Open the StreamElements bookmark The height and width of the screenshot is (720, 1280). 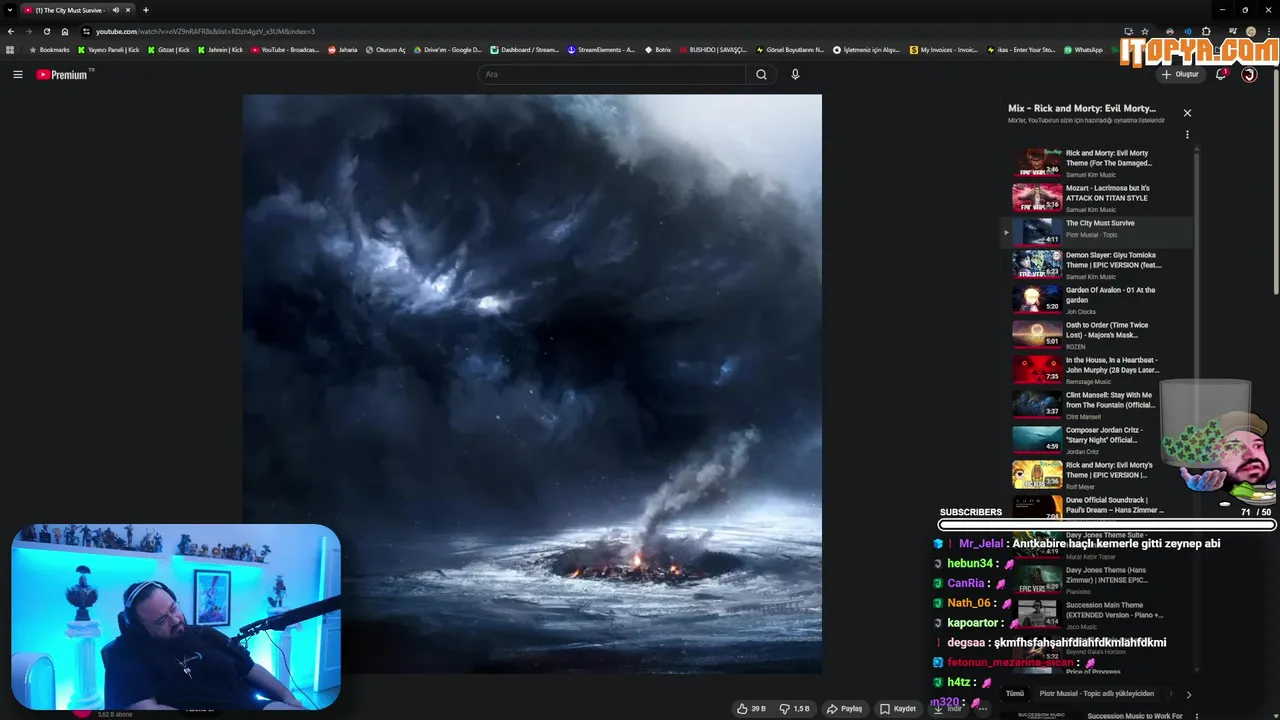click(x=601, y=49)
